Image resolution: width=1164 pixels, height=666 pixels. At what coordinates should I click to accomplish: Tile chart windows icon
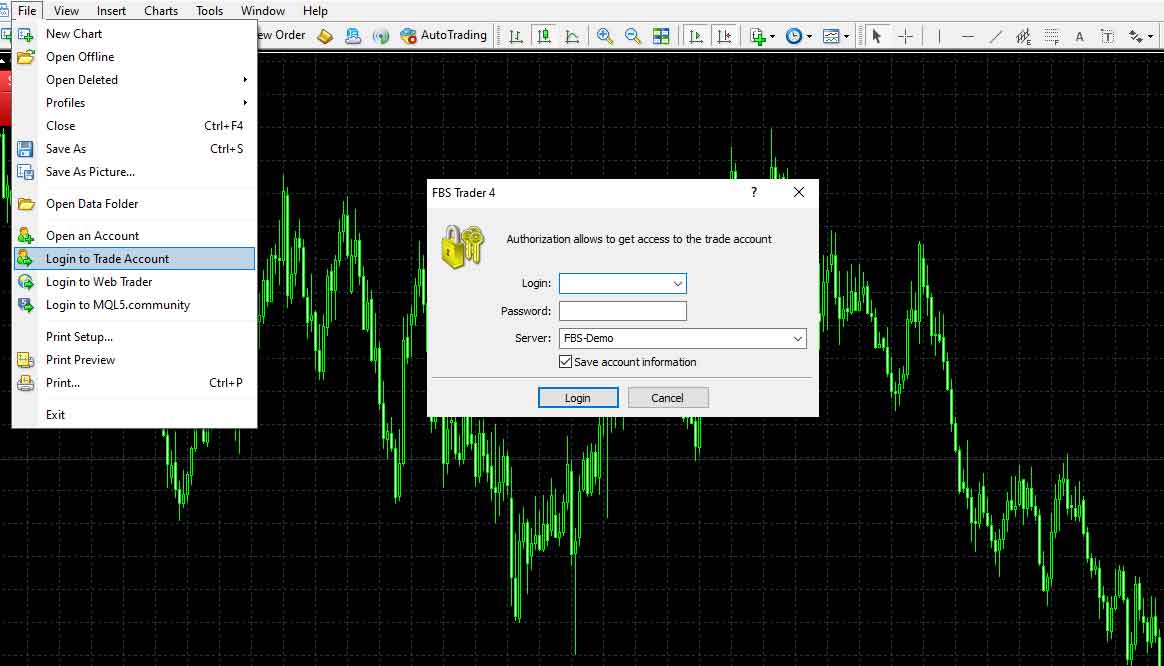click(x=661, y=36)
